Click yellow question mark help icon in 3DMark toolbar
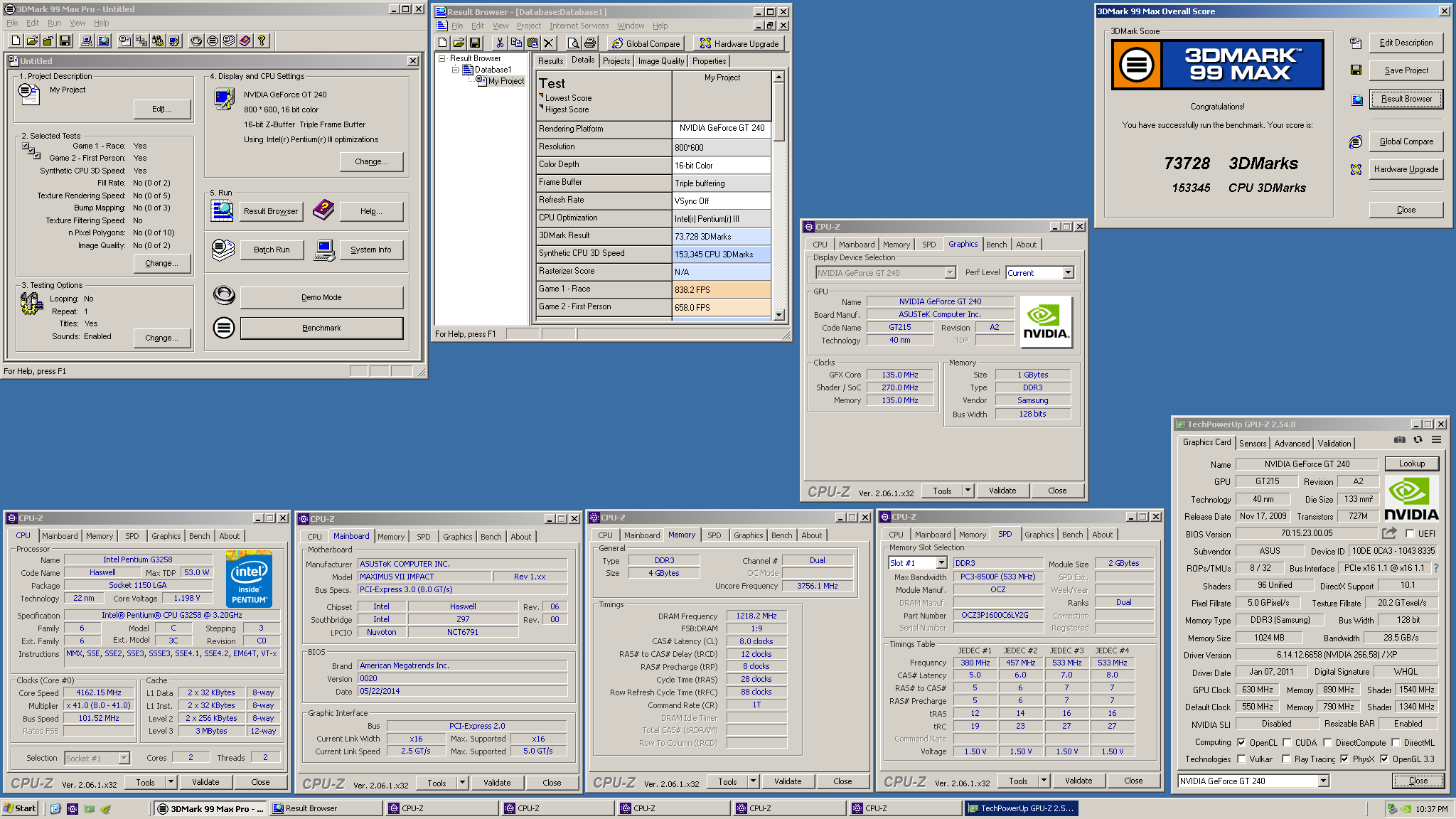 click(x=261, y=41)
